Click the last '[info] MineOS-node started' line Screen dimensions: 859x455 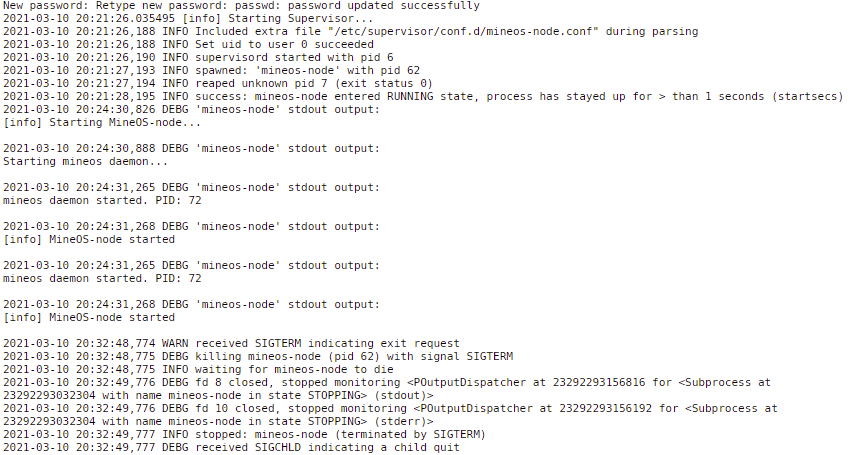pos(89,318)
